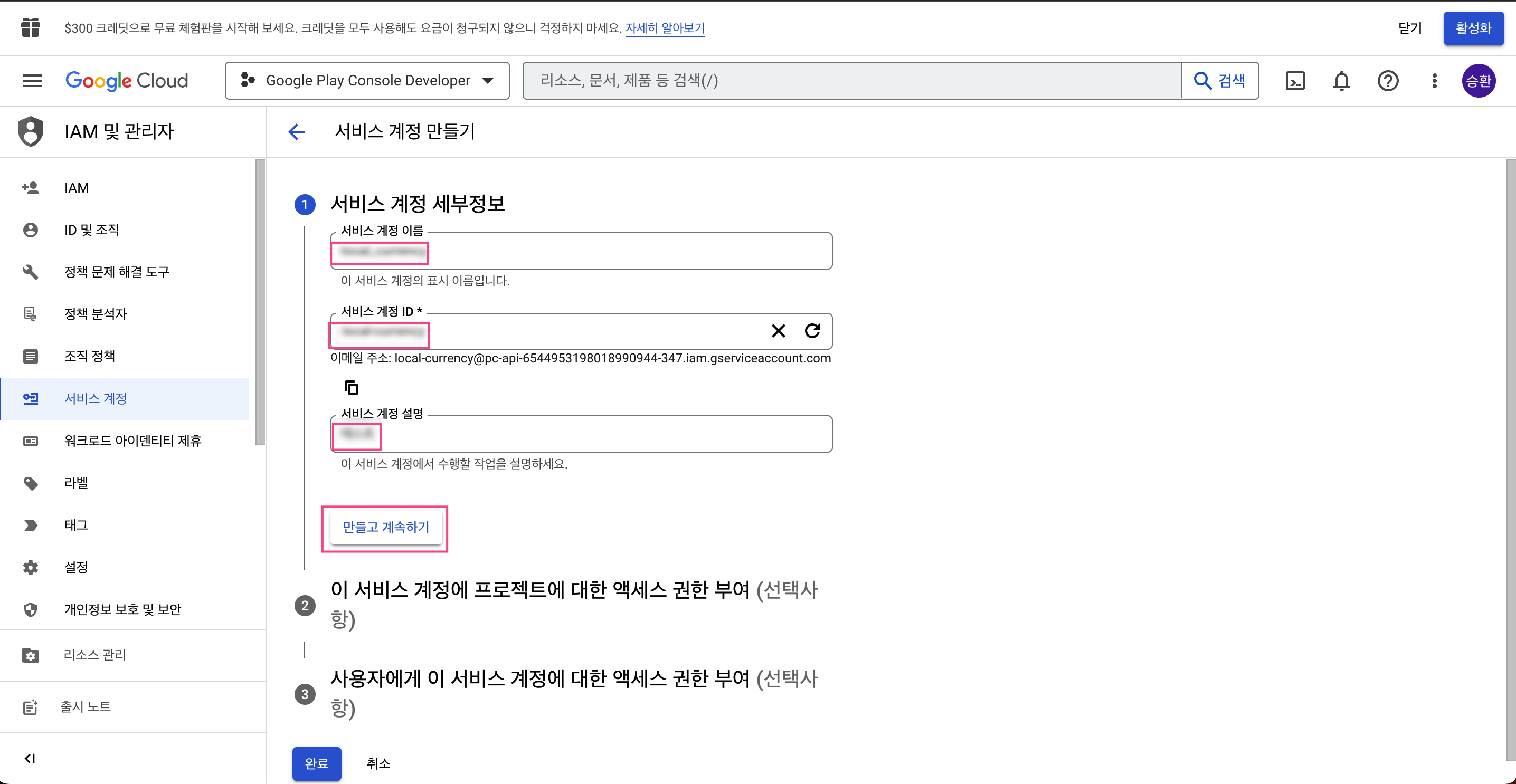1516x784 pixels.
Task: Collapse the left sidebar panel
Action: point(30,758)
